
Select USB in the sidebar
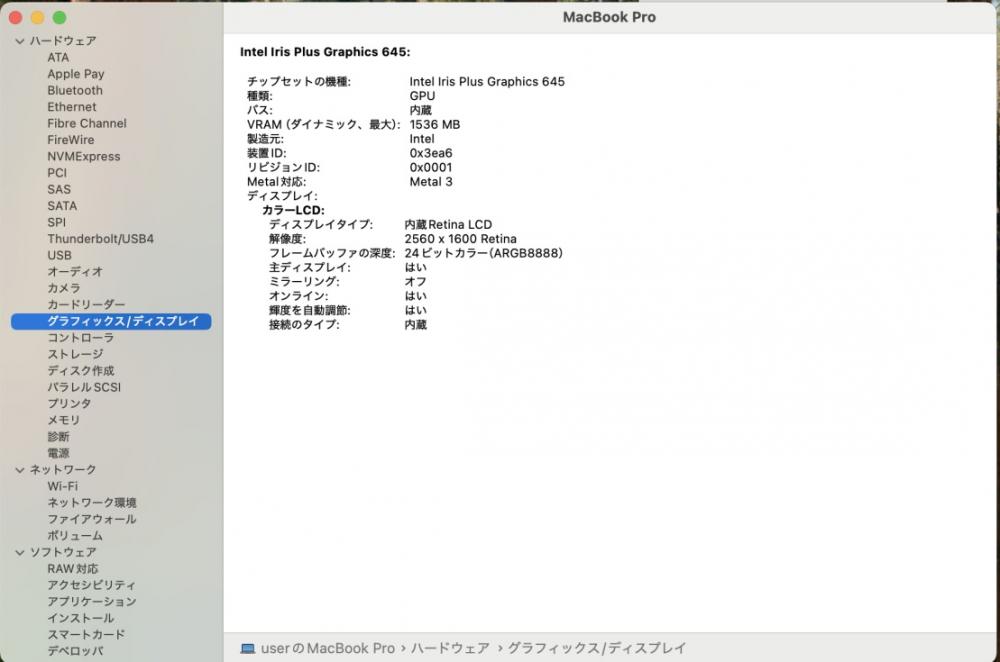[x=59, y=256]
